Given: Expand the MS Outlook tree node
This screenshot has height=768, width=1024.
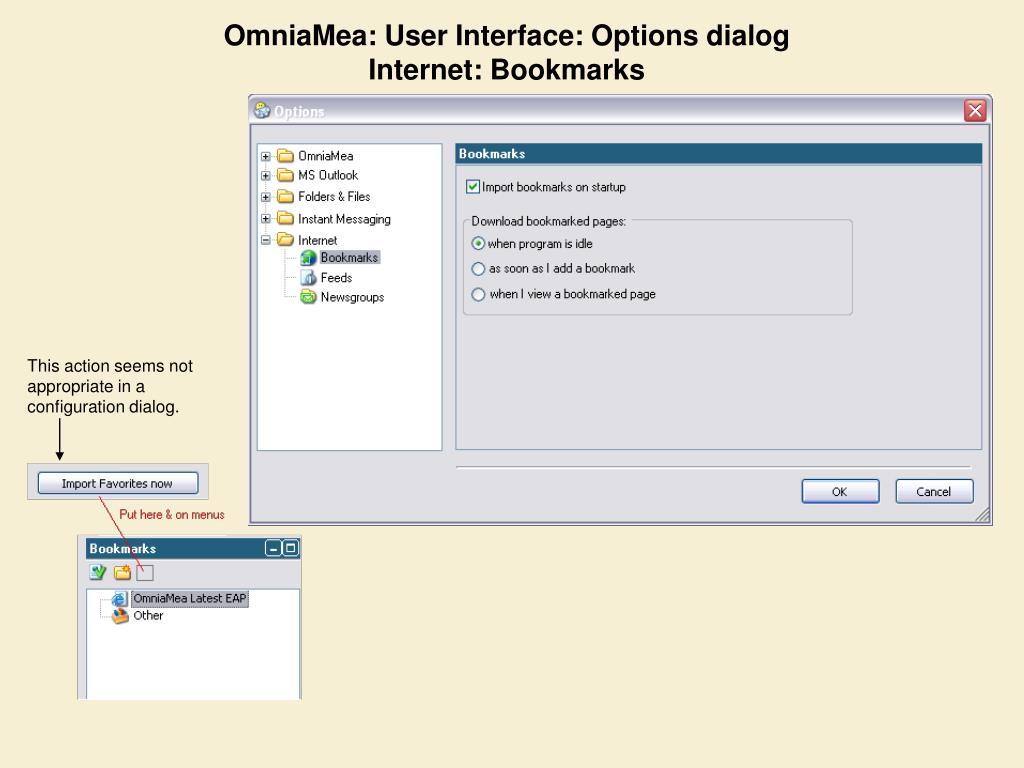Looking at the screenshot, I should tap(266, 176).
